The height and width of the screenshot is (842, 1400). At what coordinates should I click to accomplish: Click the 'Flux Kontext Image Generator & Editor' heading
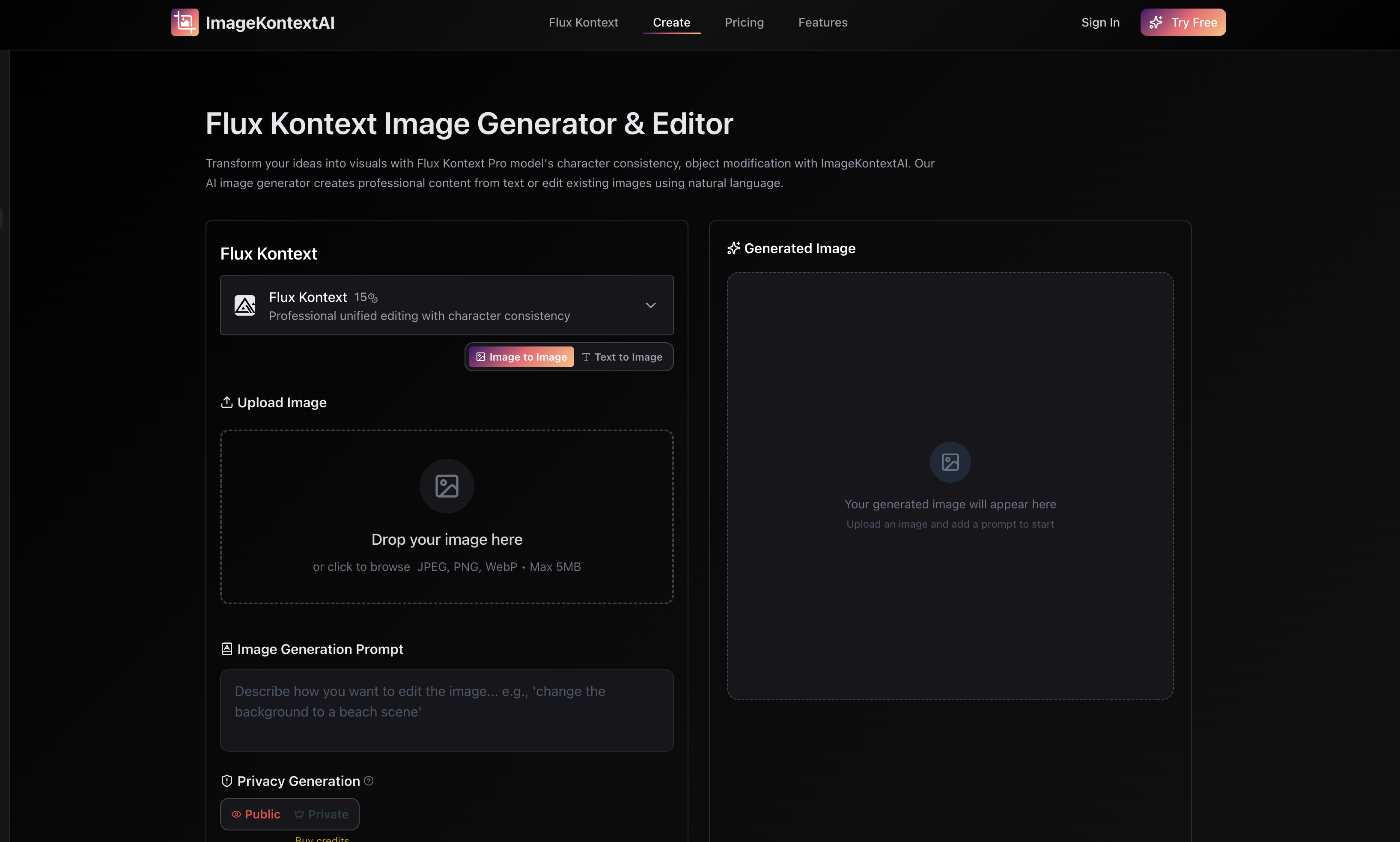pyautogui.click(x=470, y=123)
